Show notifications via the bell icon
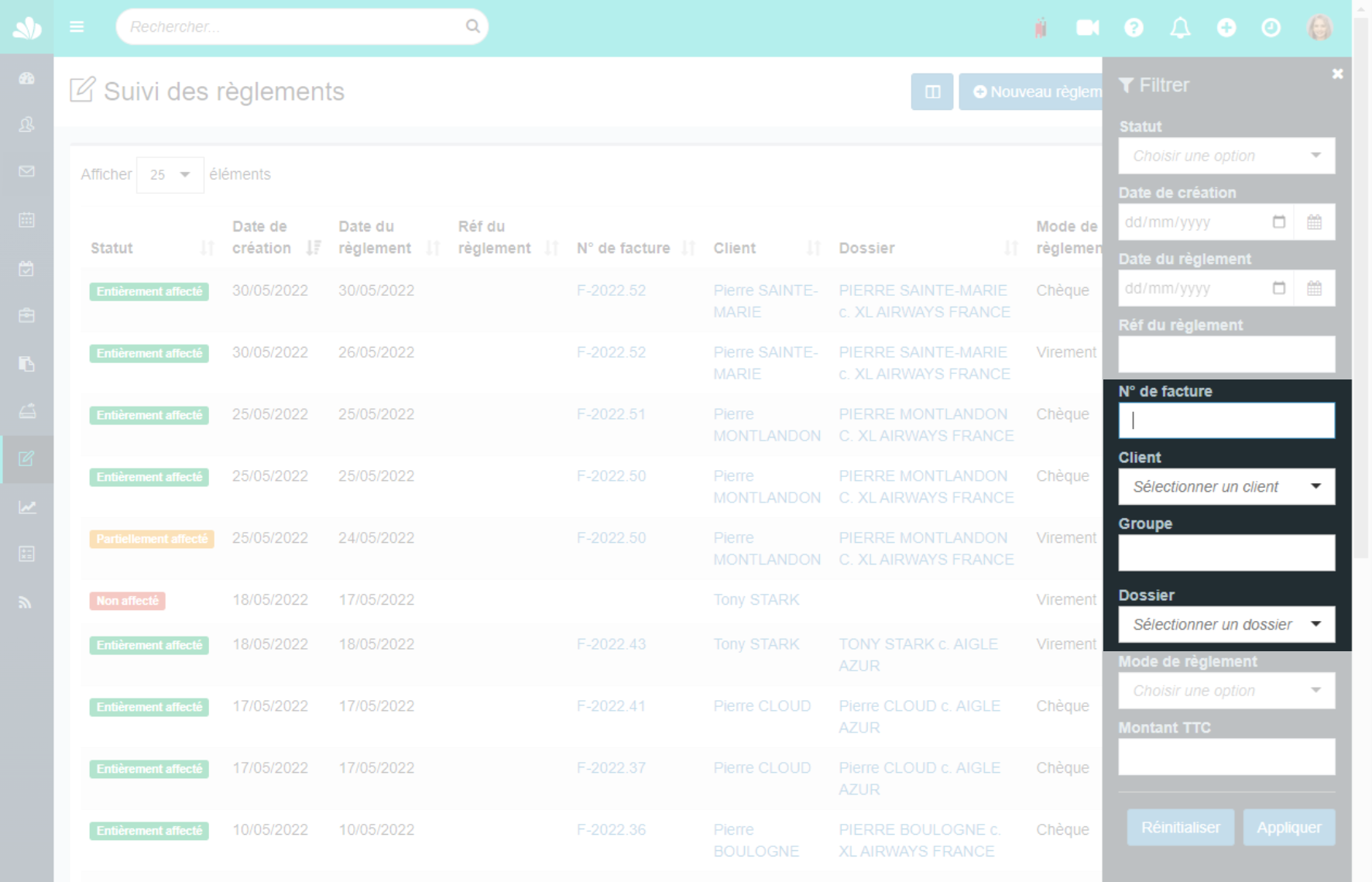Viewport: 1372px width, 882px height. coord(1180,28)
